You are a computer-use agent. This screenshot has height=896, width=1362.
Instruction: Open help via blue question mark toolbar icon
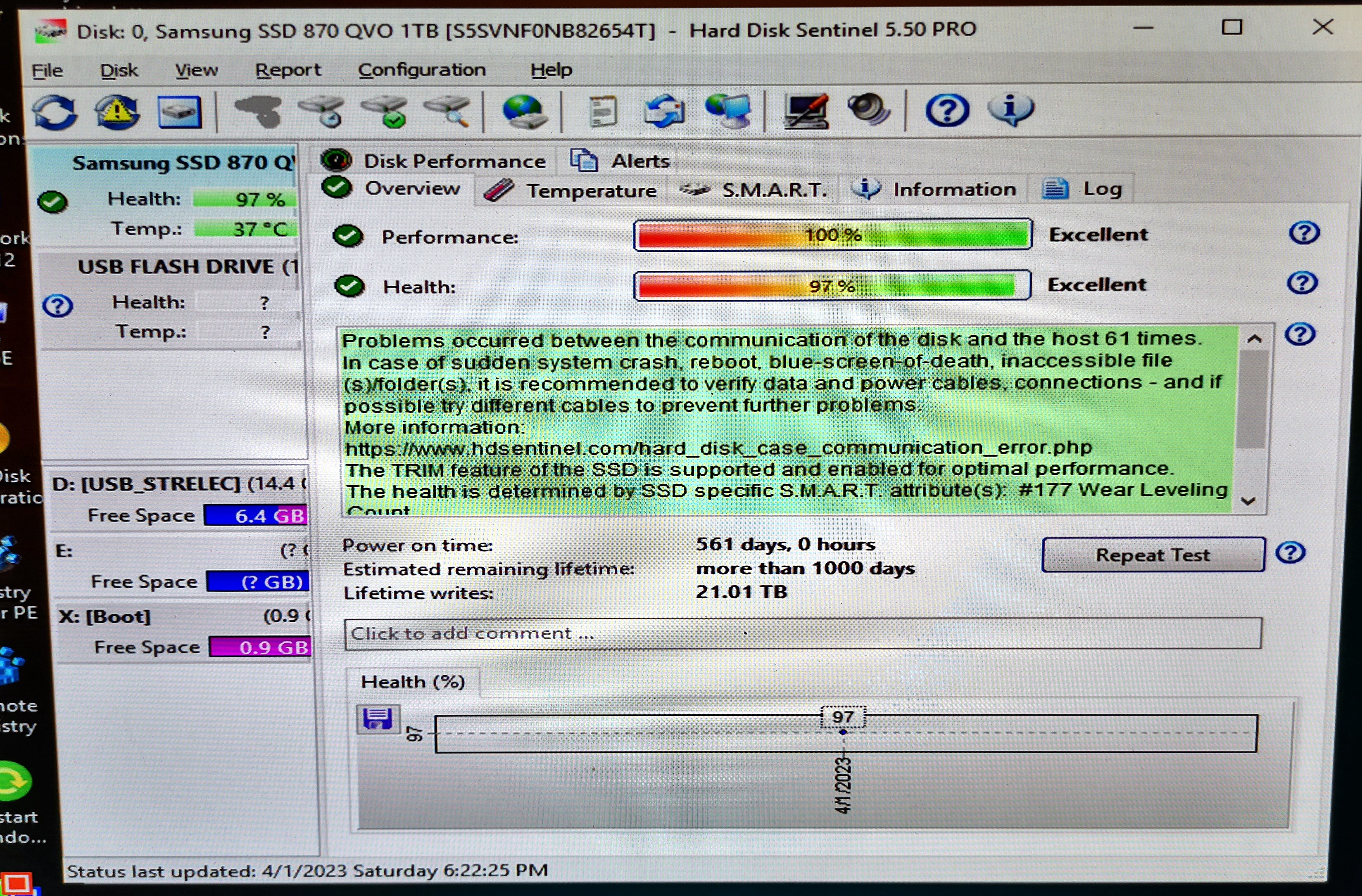point(947,110)
